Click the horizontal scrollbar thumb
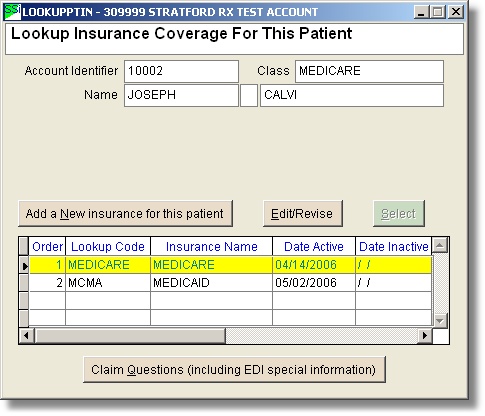 point(130,335)
